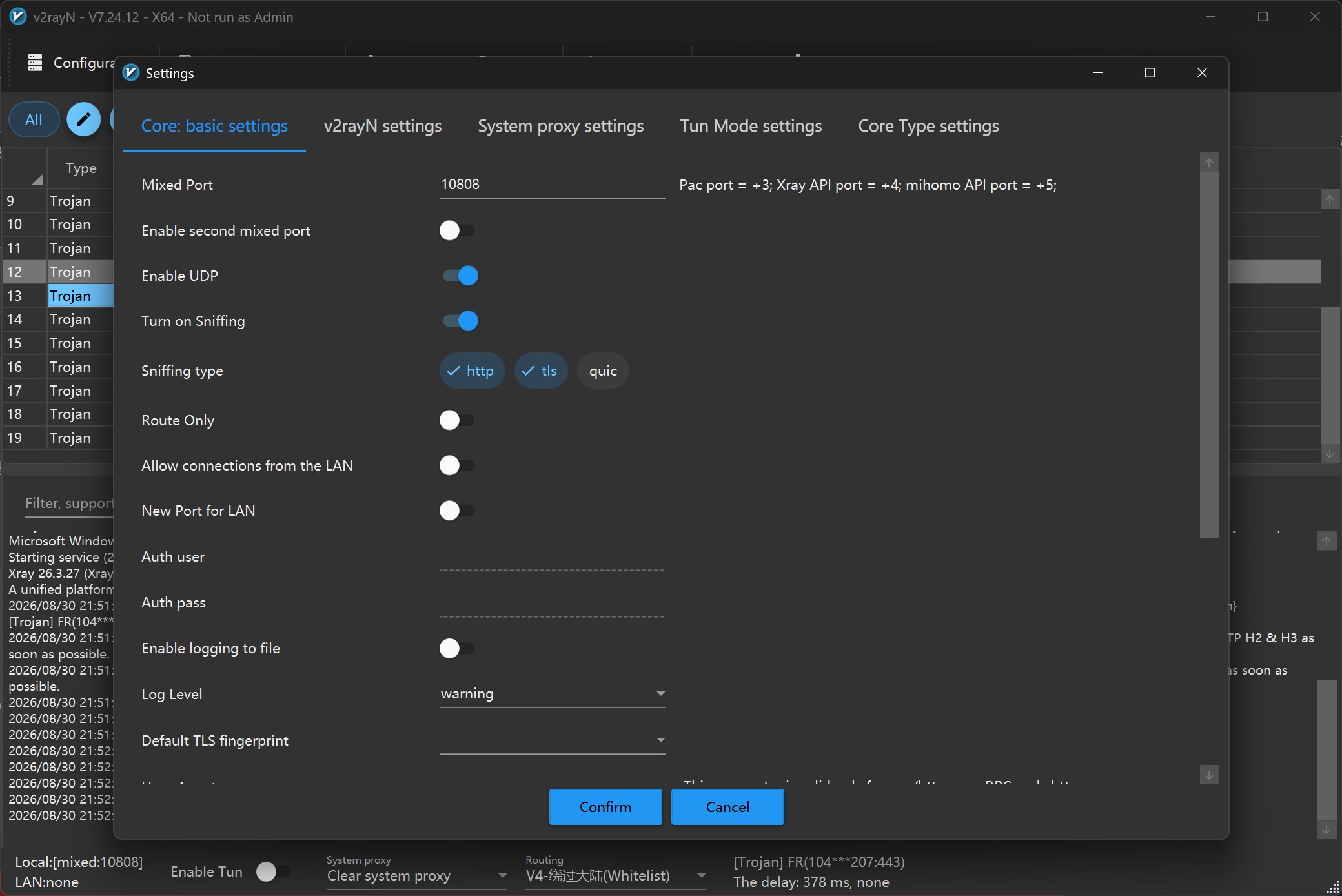
Task: Click the Type column header
Action: [81, 168]
